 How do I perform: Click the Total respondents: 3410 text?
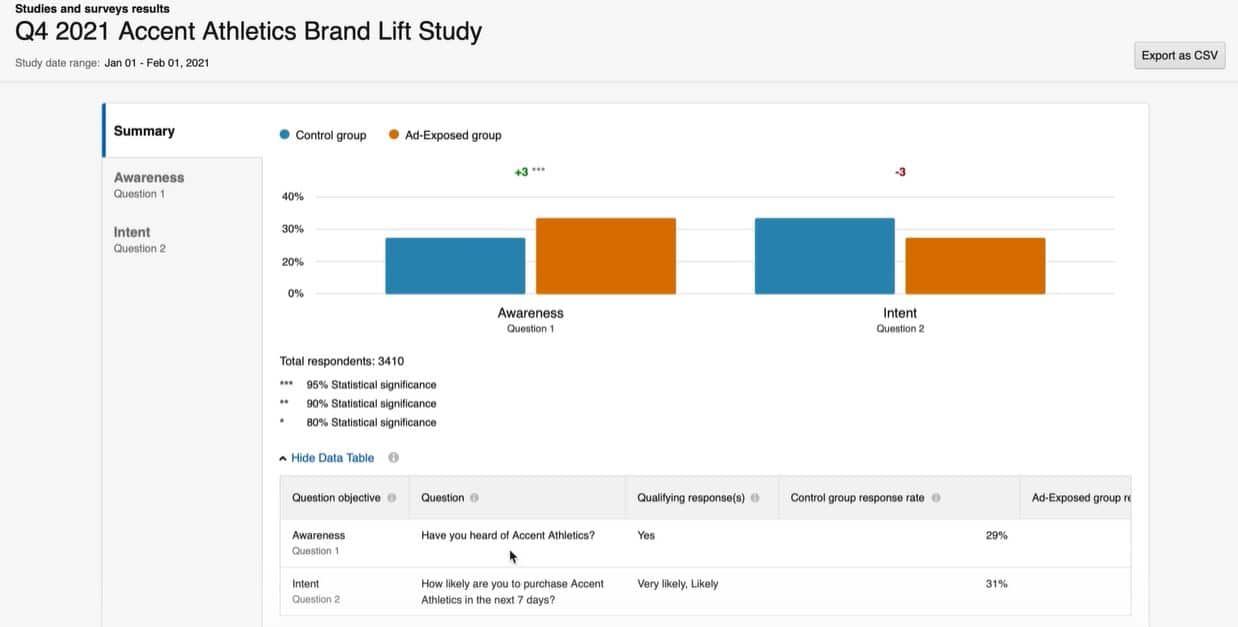coord(342,361)
